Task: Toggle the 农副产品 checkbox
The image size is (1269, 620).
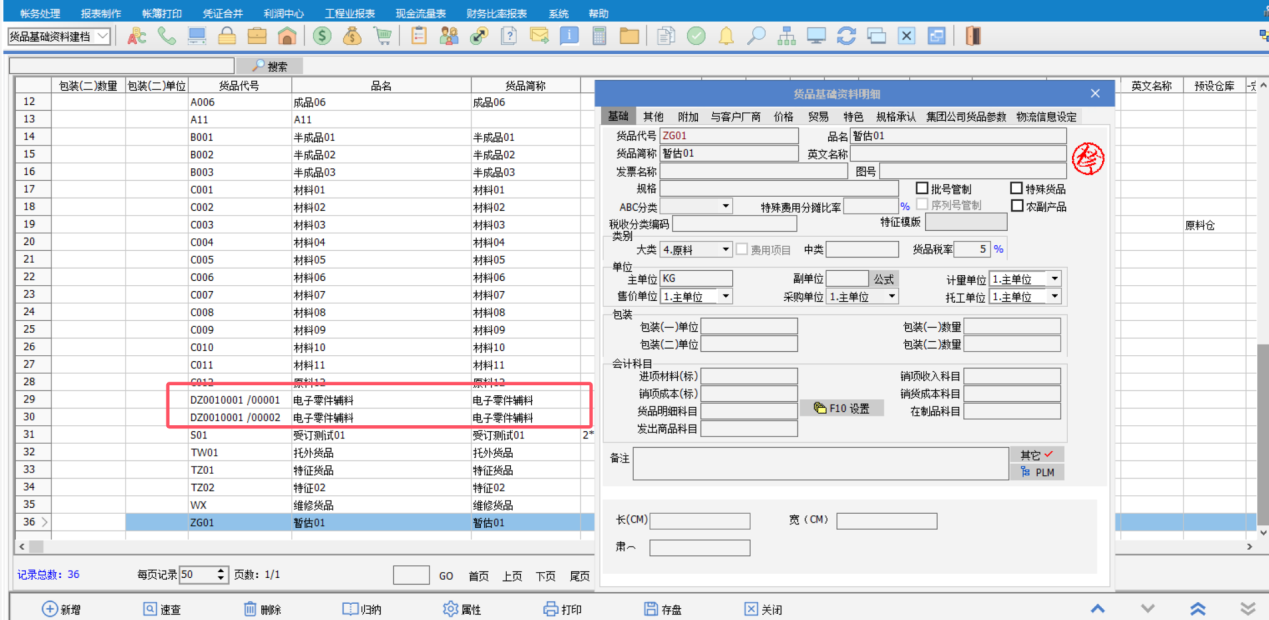Action: (1016, 206)
